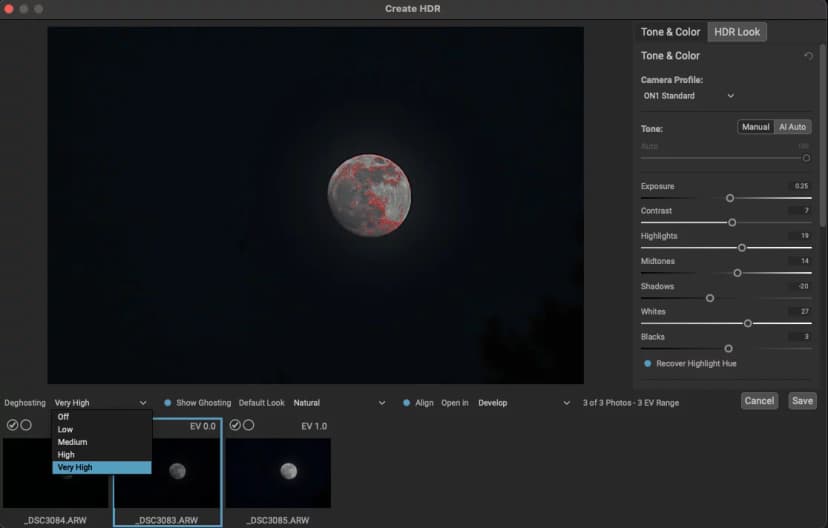828x528 pixels.
Task: Switch Tone mode to Manual
Action: (755, 127)
